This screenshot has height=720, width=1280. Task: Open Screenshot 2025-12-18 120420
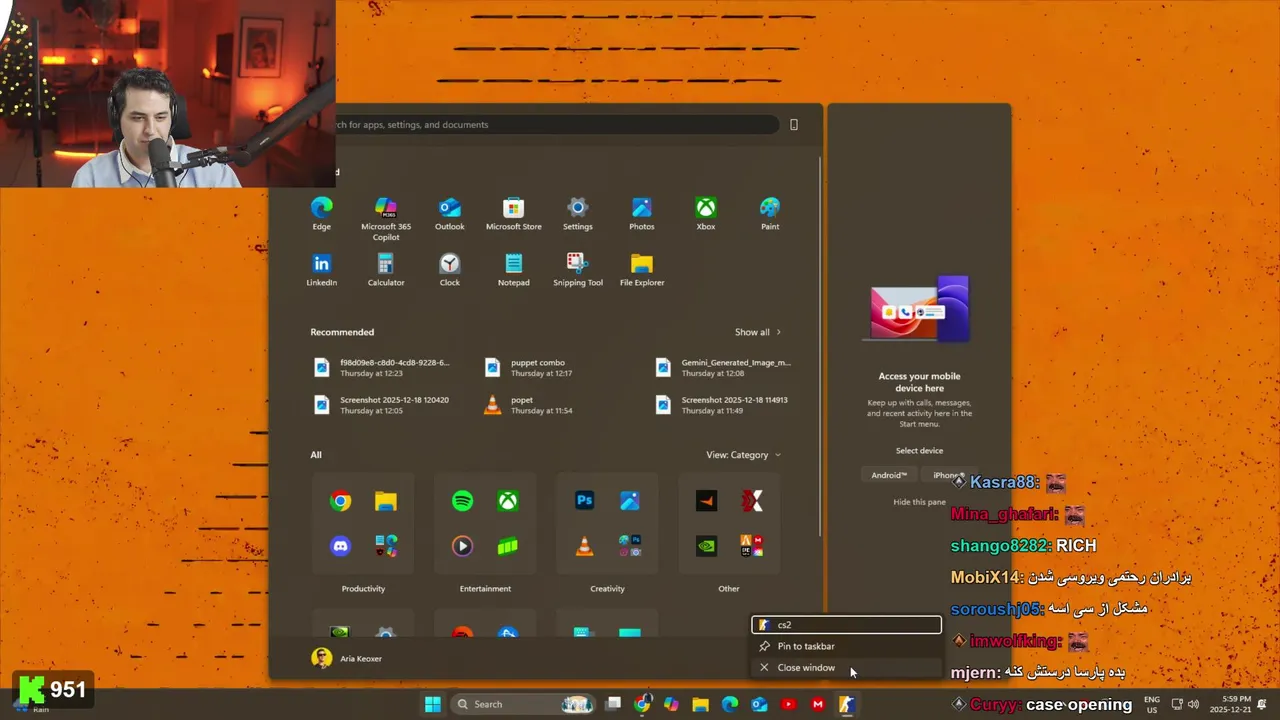tap(382, 405)
